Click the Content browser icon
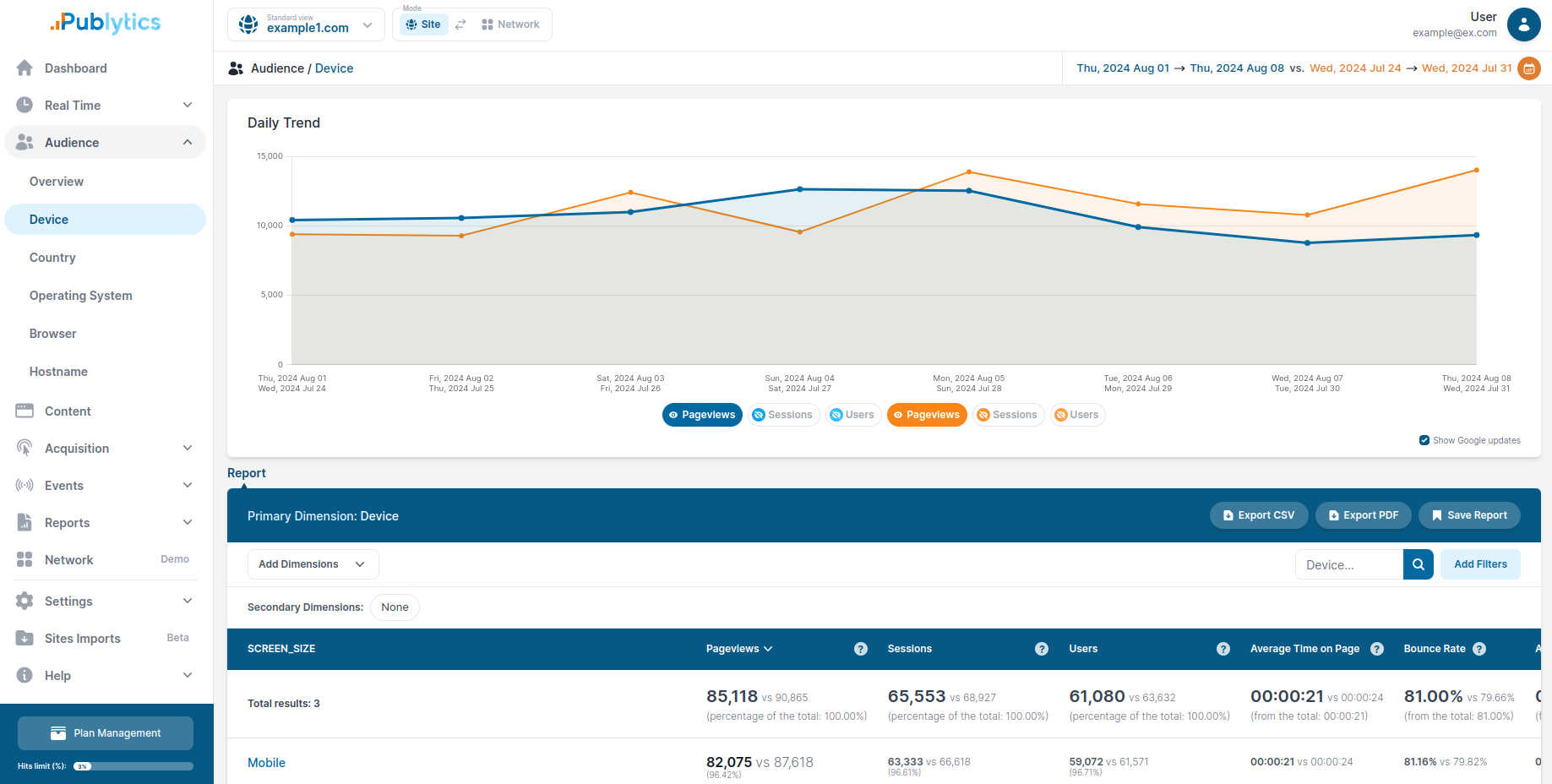Screen dimensions: 1552x784 coord(25,411)
